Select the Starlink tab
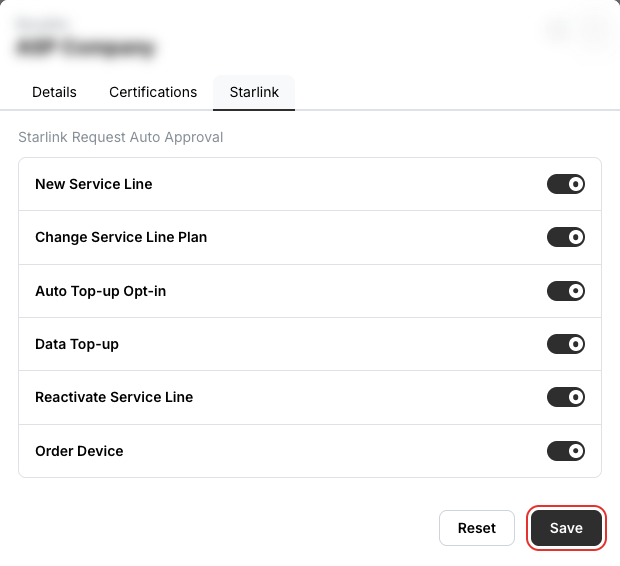This screenshot has height=566, width=620. click(x=254, y=92)
